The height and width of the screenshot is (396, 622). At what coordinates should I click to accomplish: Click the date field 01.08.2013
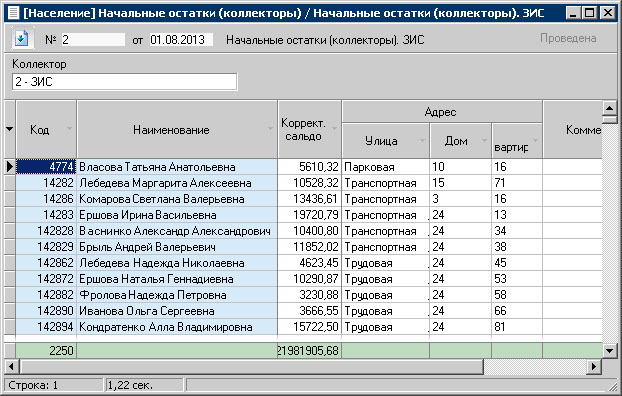(181, 40)
